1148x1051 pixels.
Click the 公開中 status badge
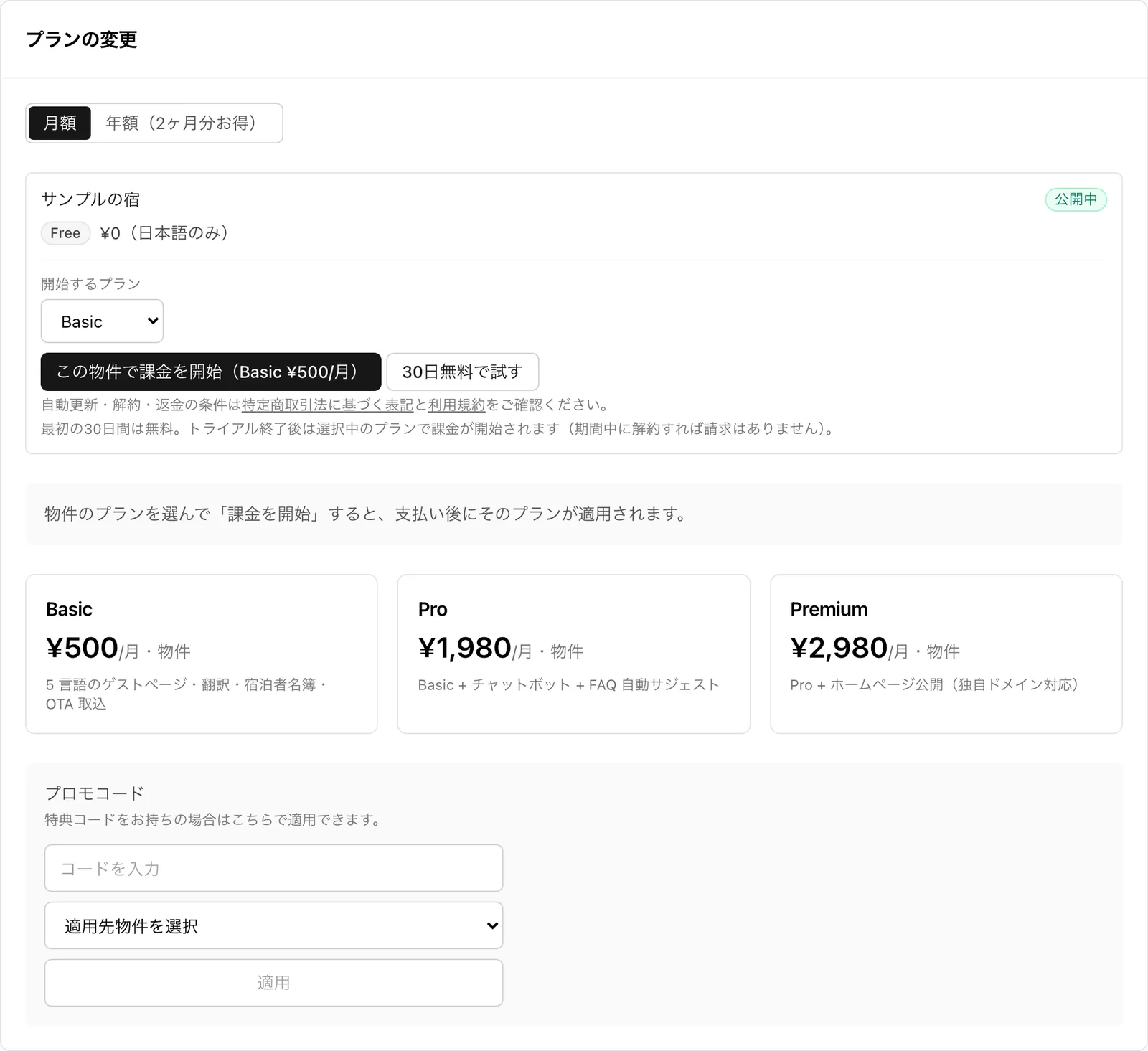(1076, 199)
